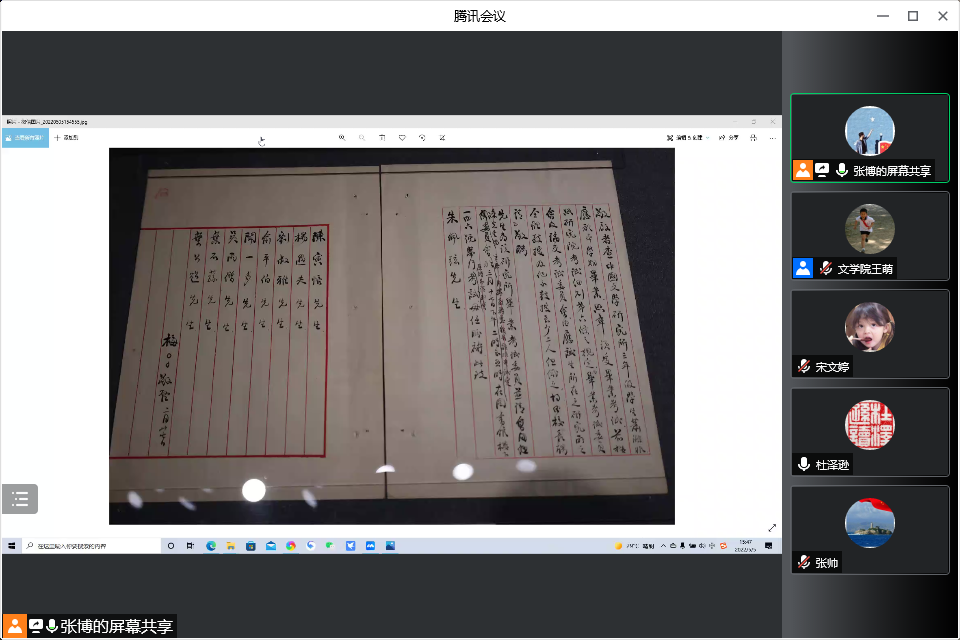Click 张博's host badge icon
This screenshot has height=640, width=960.
coord(802,170)
